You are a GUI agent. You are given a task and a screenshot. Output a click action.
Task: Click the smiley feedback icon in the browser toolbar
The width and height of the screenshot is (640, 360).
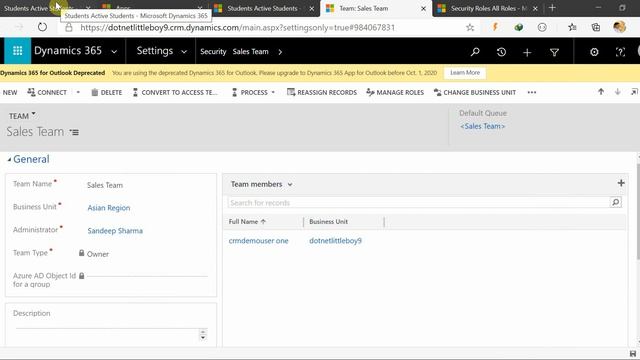pos(542,27)
